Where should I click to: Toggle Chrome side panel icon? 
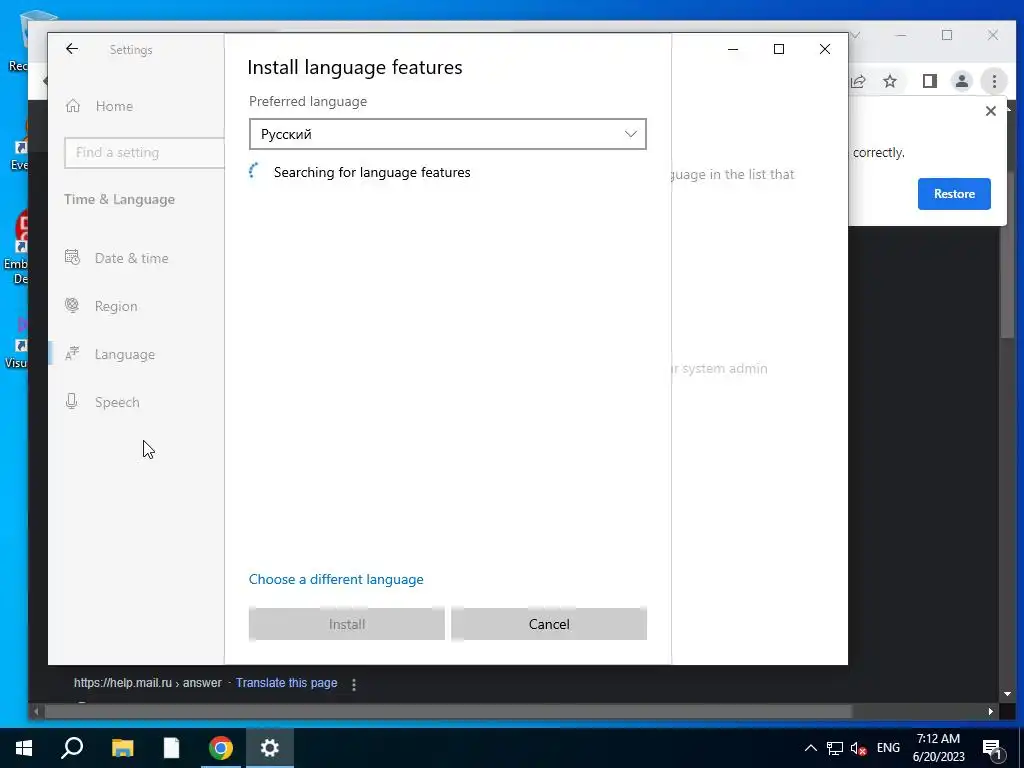[x=929, y=81]
